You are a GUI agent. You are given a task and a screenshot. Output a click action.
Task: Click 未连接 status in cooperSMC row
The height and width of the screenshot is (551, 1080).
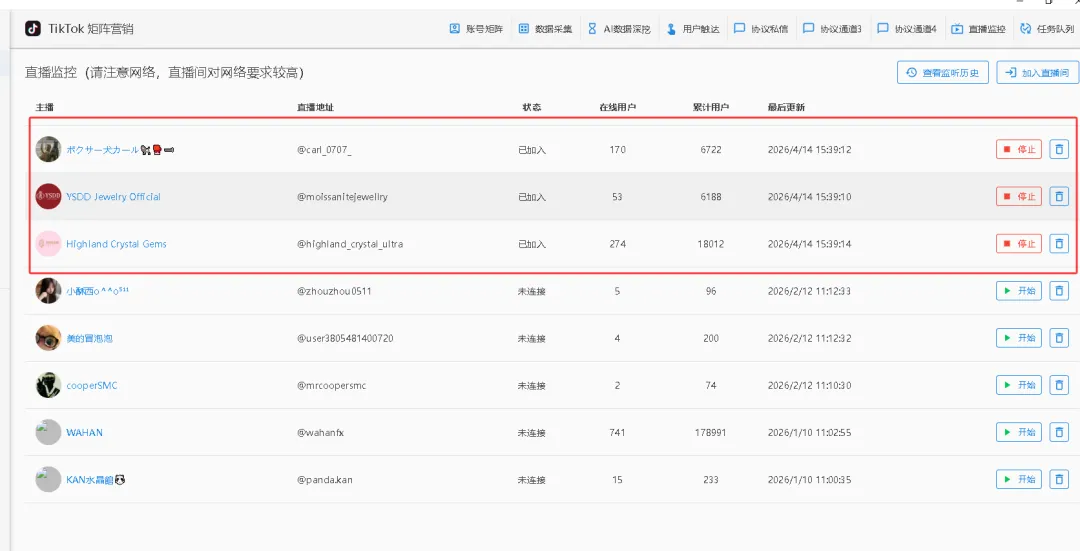(x=532, y=386)
